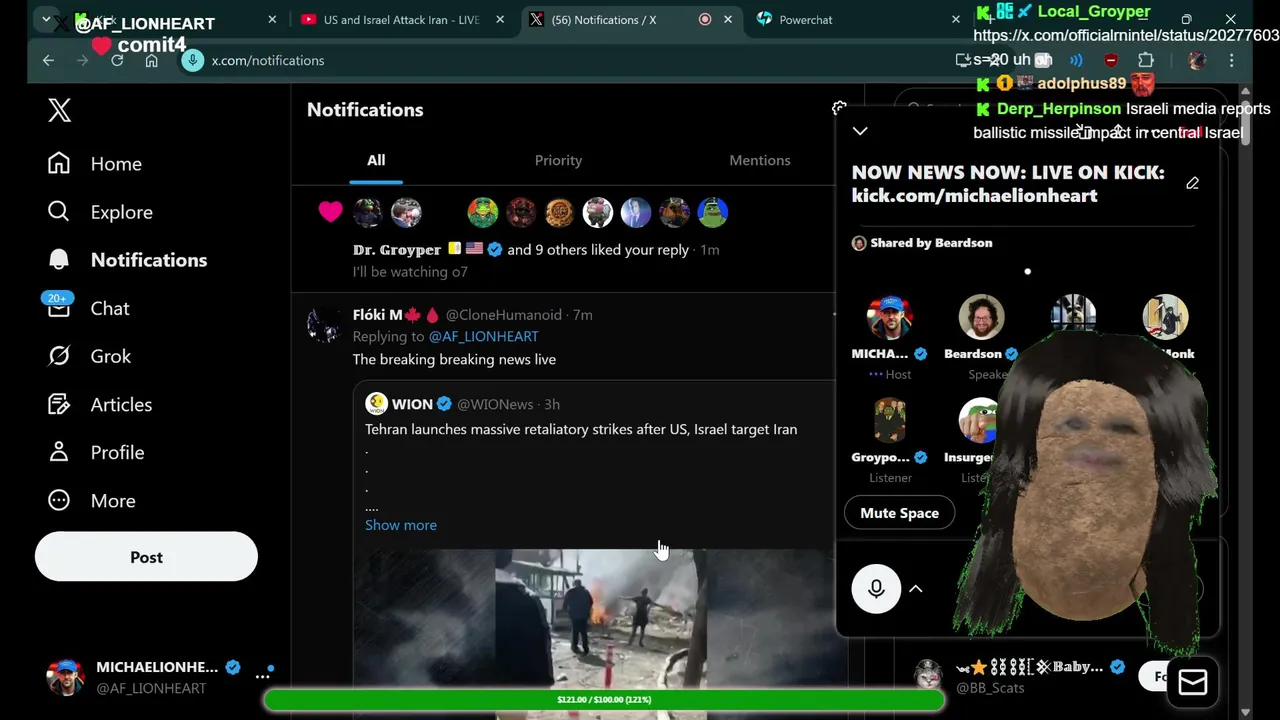The image size is (1280, 720).
Task: Click the browser home icon
Action: [151, 60]
